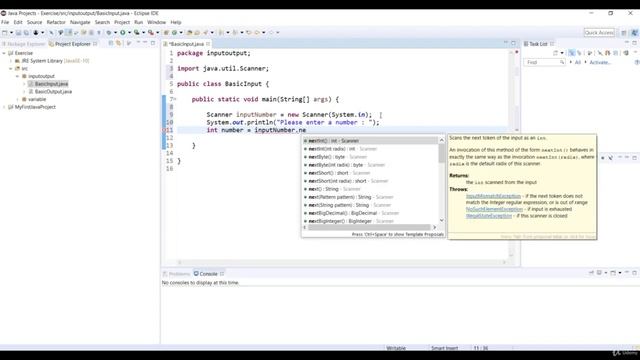Open InputMismatchException link in Javadoc popup
This screenshot has height=360, width=640.
(x=493, y=196)
